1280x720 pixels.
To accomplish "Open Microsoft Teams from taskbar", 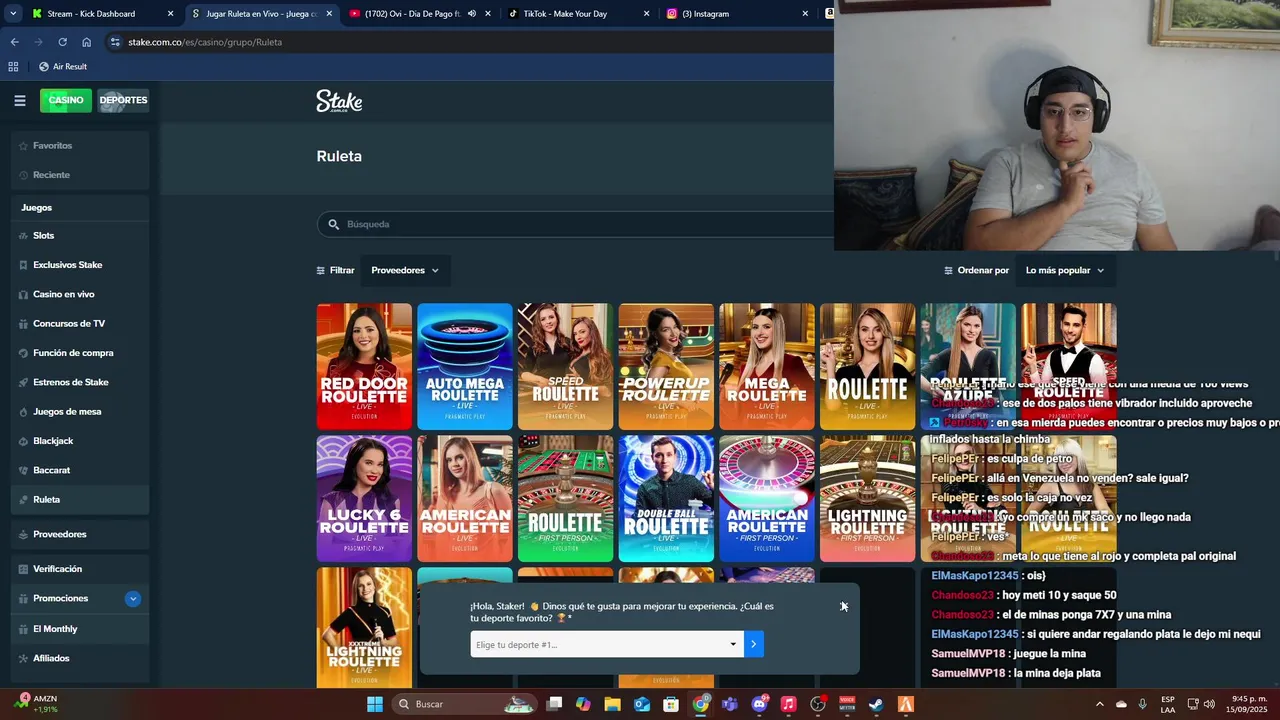I will point(730,704).
